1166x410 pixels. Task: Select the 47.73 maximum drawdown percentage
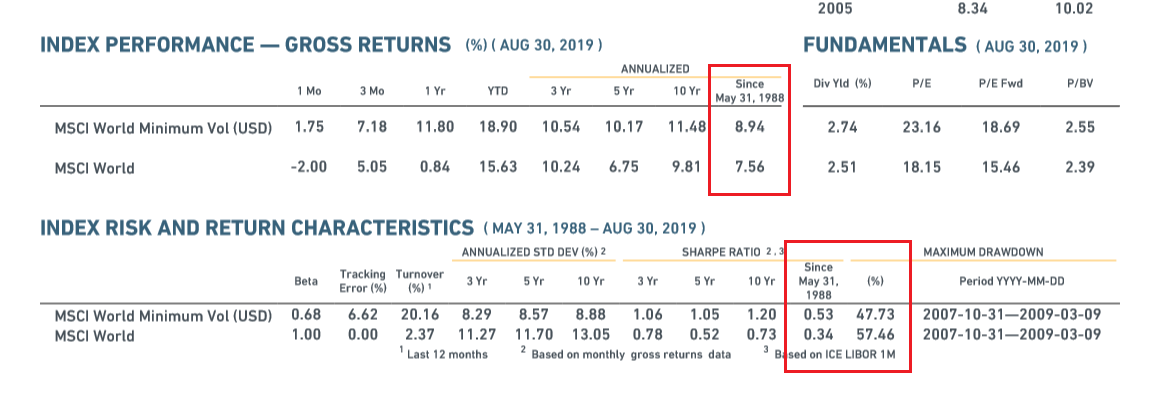(876, 316)
